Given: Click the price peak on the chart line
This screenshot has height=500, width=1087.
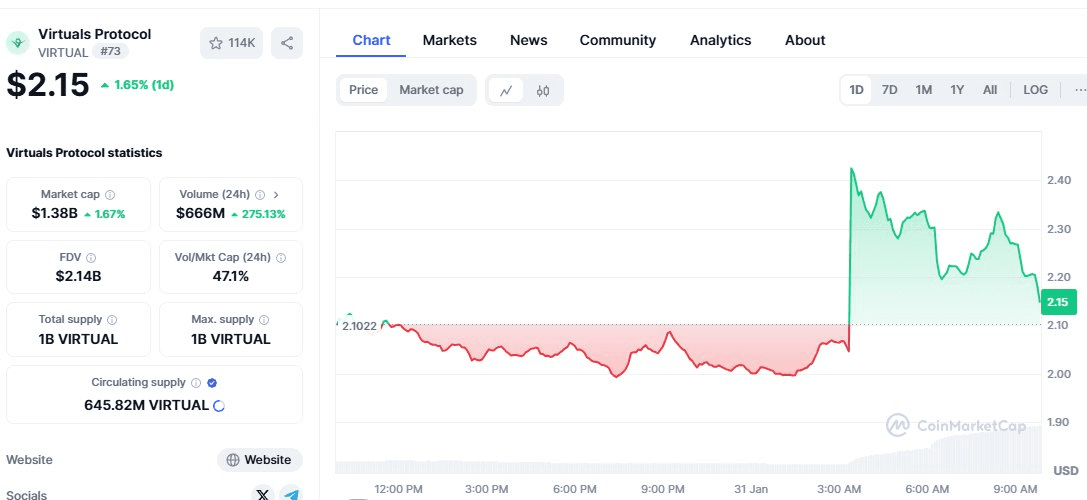Looking at the screenshot, I should (x=851, y=169).
